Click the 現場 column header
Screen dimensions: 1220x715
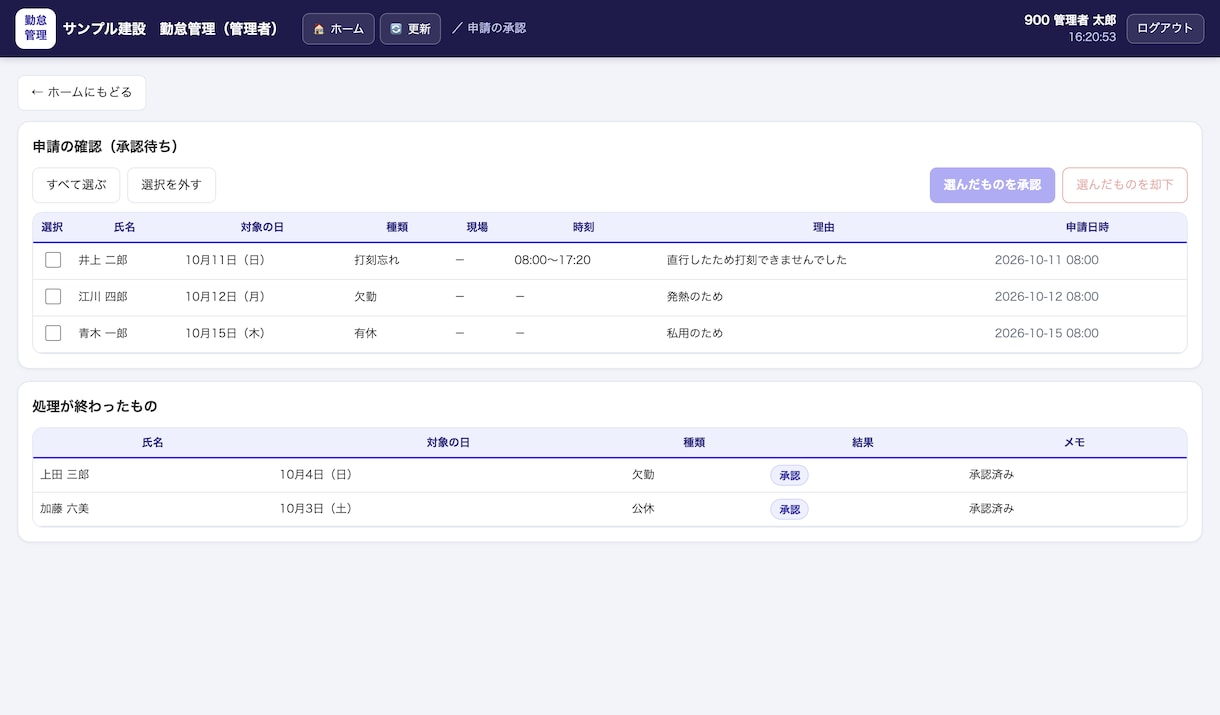[477, 227]
